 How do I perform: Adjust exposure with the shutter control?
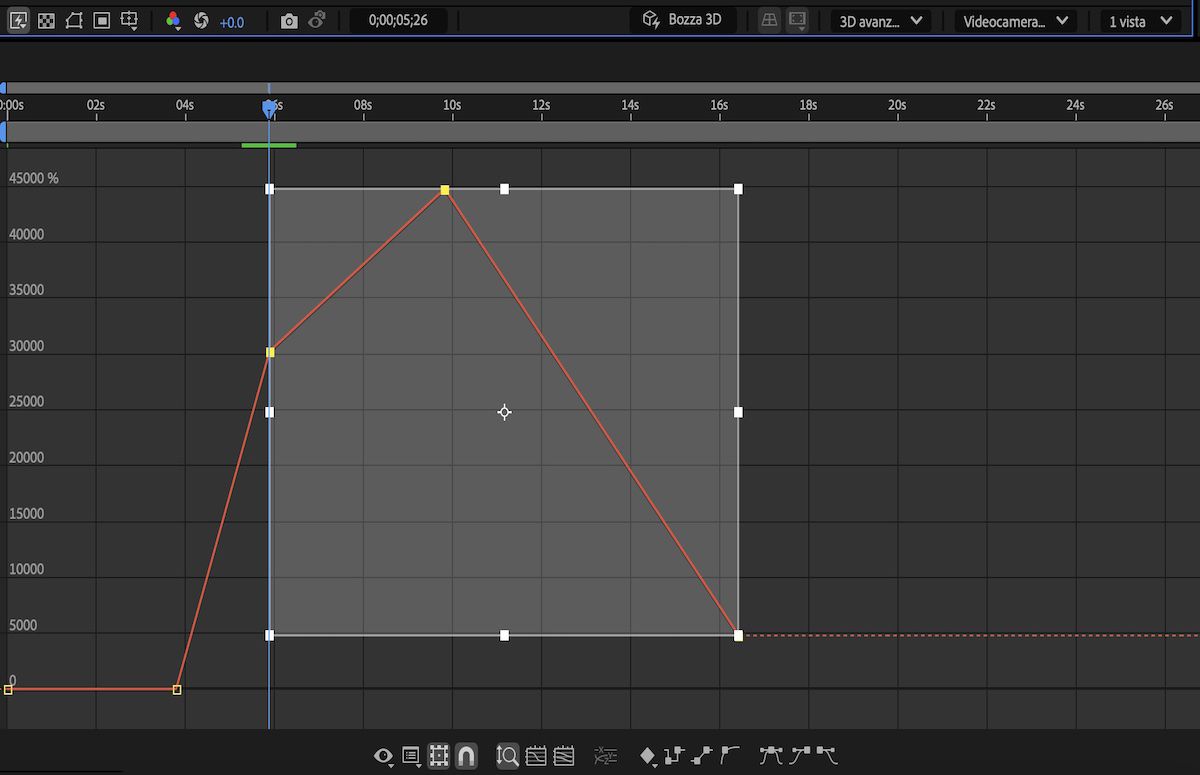click(x=200, y=20)
